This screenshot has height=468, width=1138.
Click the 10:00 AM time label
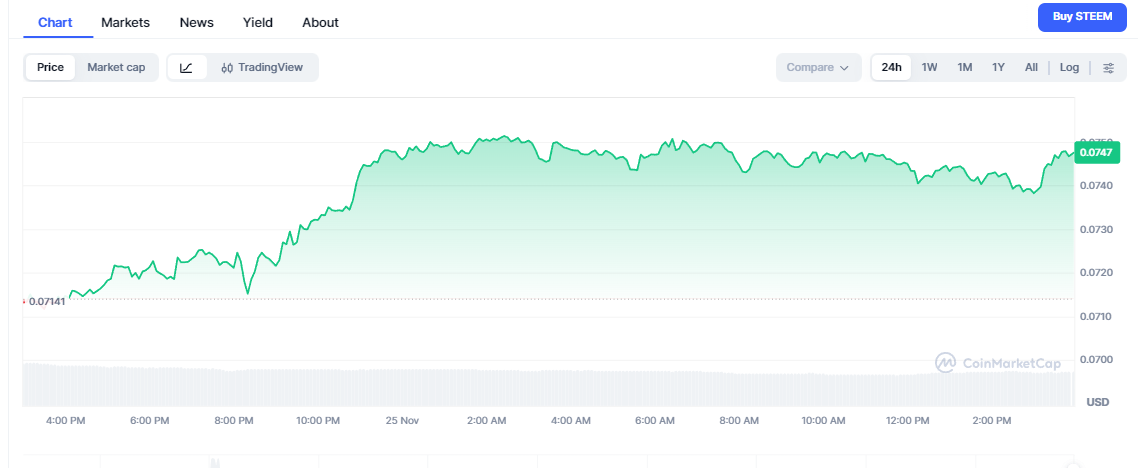click(823, 420)
